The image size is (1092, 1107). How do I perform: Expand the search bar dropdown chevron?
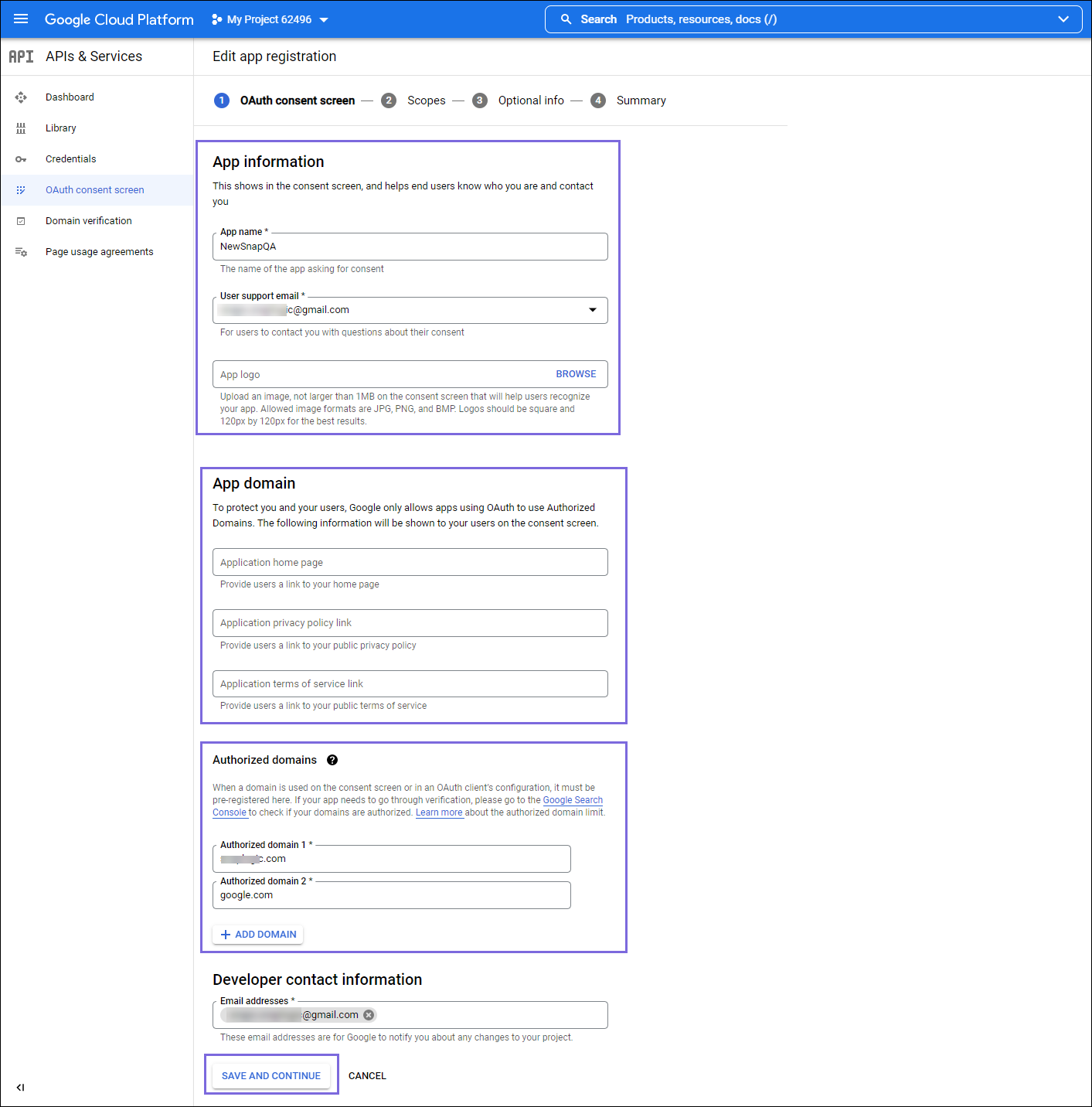tap(1063, 19)
